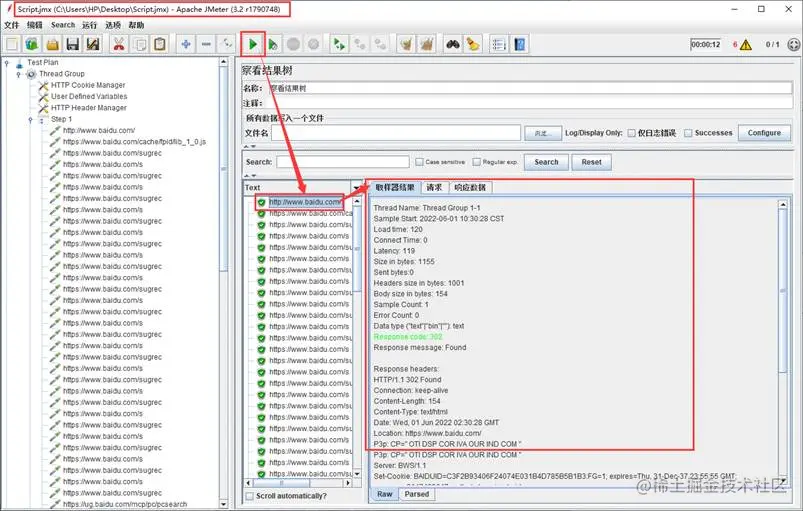Click the grey Stop test icon
The height and width of the screenshot is (511, 803).
point(293,45)
